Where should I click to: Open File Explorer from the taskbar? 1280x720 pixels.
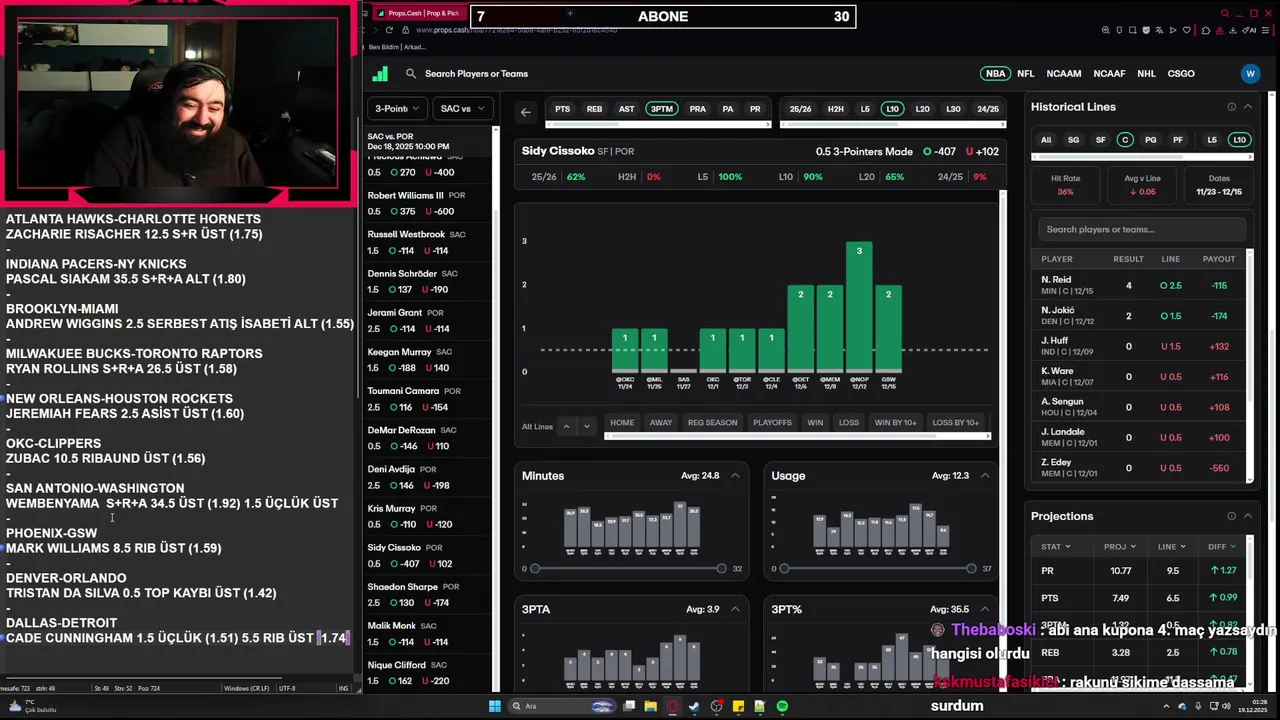pos(651,706)
